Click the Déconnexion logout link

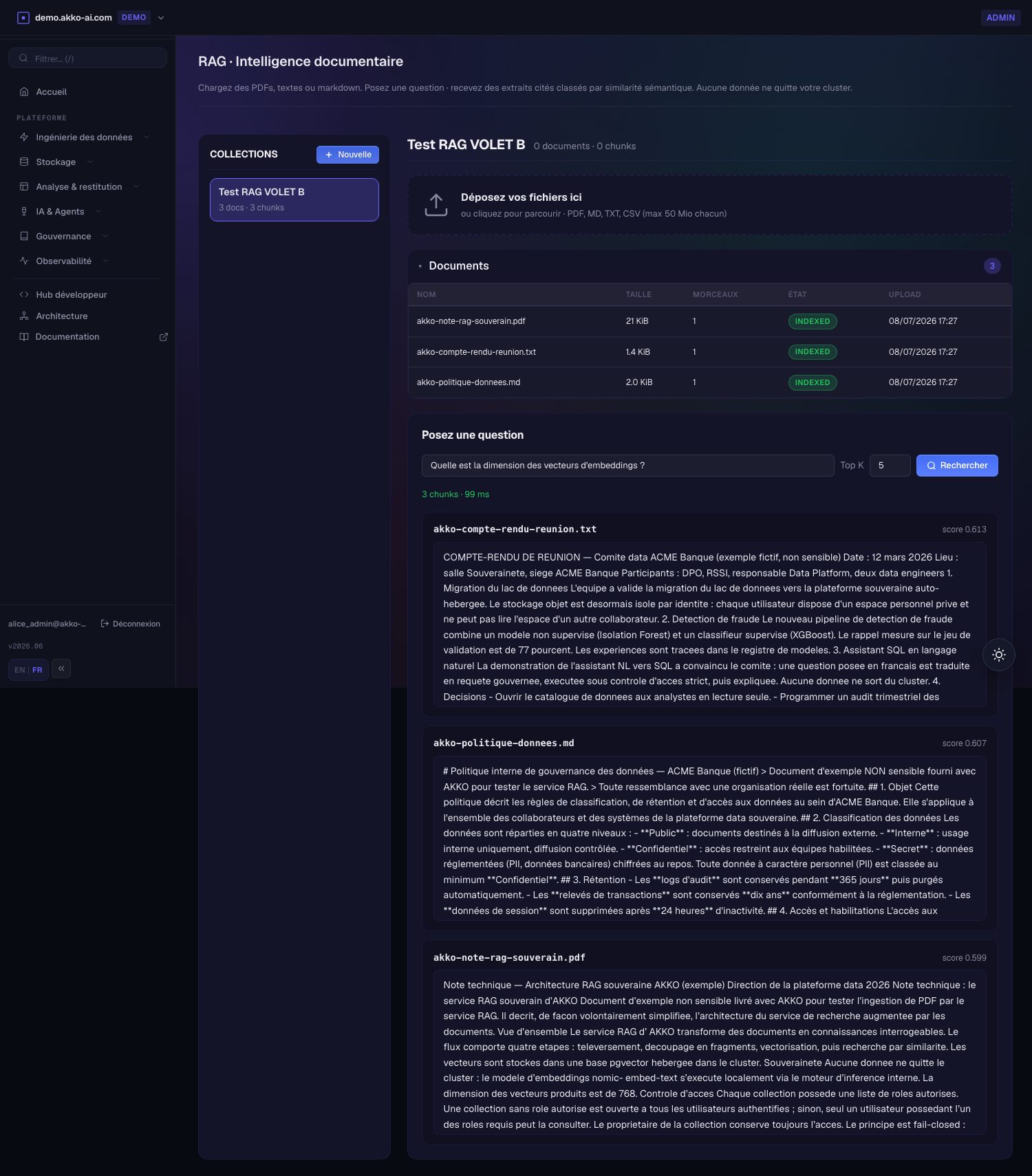[x=130, y=624]
